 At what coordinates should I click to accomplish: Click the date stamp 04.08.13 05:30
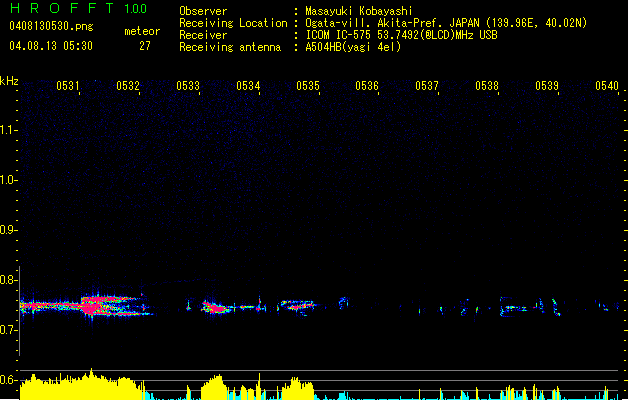[x=51, y=46]
